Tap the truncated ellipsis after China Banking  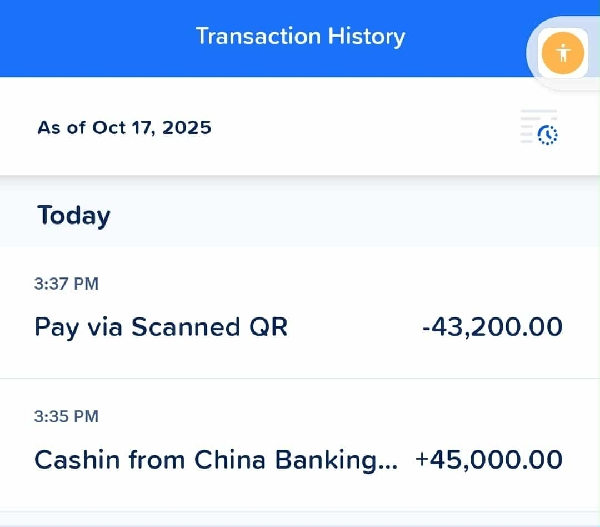pyautogui.click(x=386, y=464)
